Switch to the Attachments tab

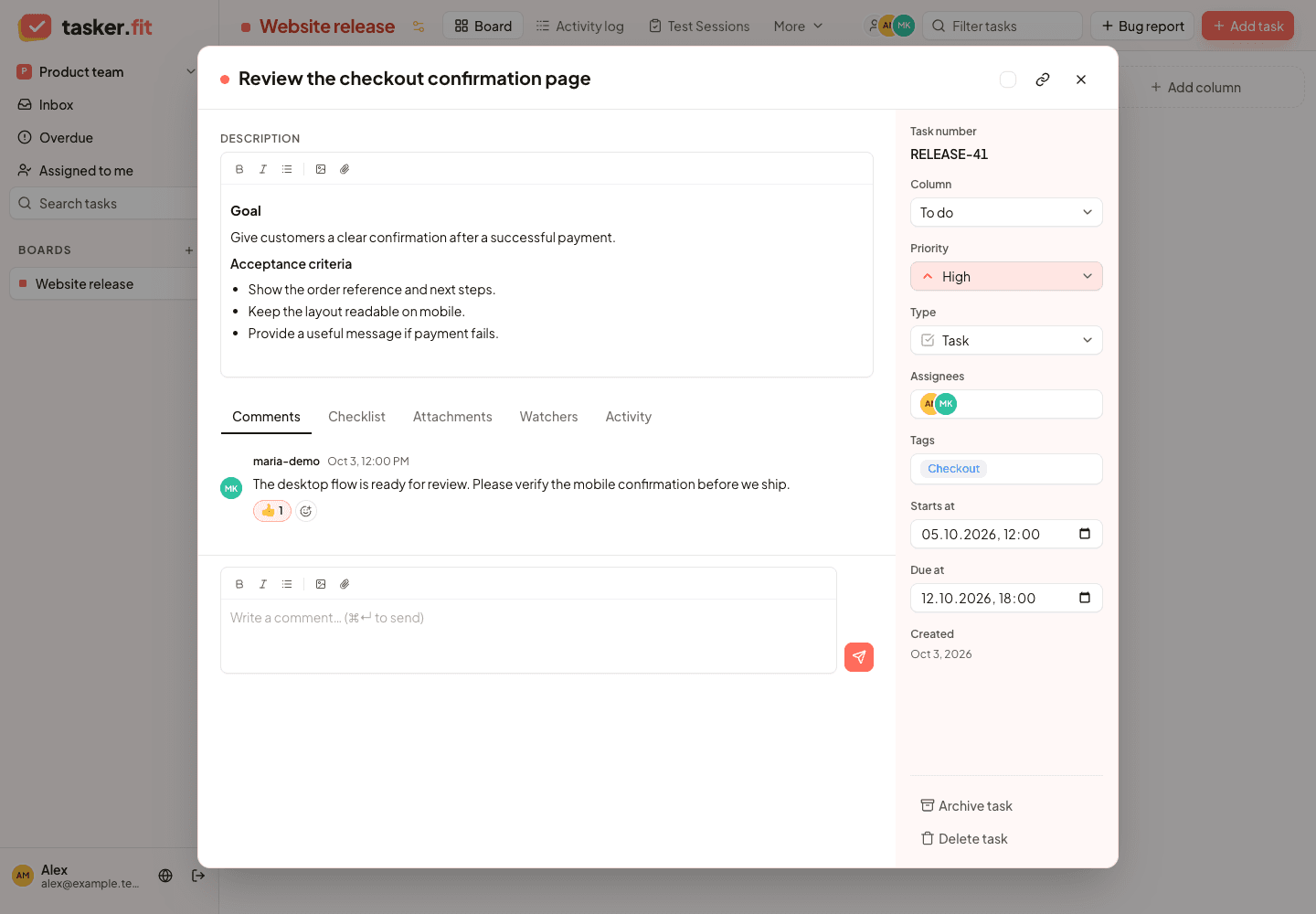452,417
